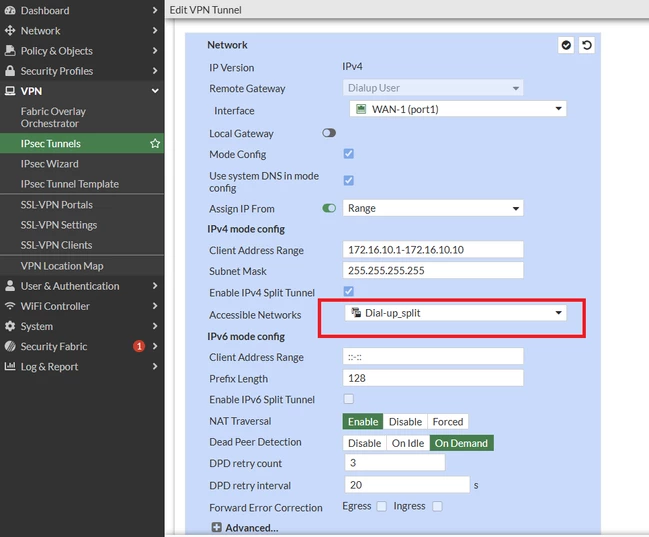Expand the Log & Report chevron
The height and width of the screenshot is (537, 649).
(155, 366)
